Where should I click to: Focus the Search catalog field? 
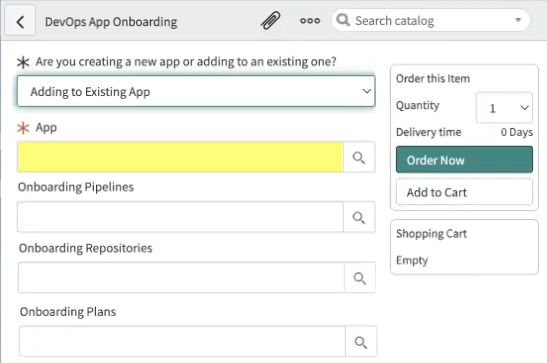point(430,20)
